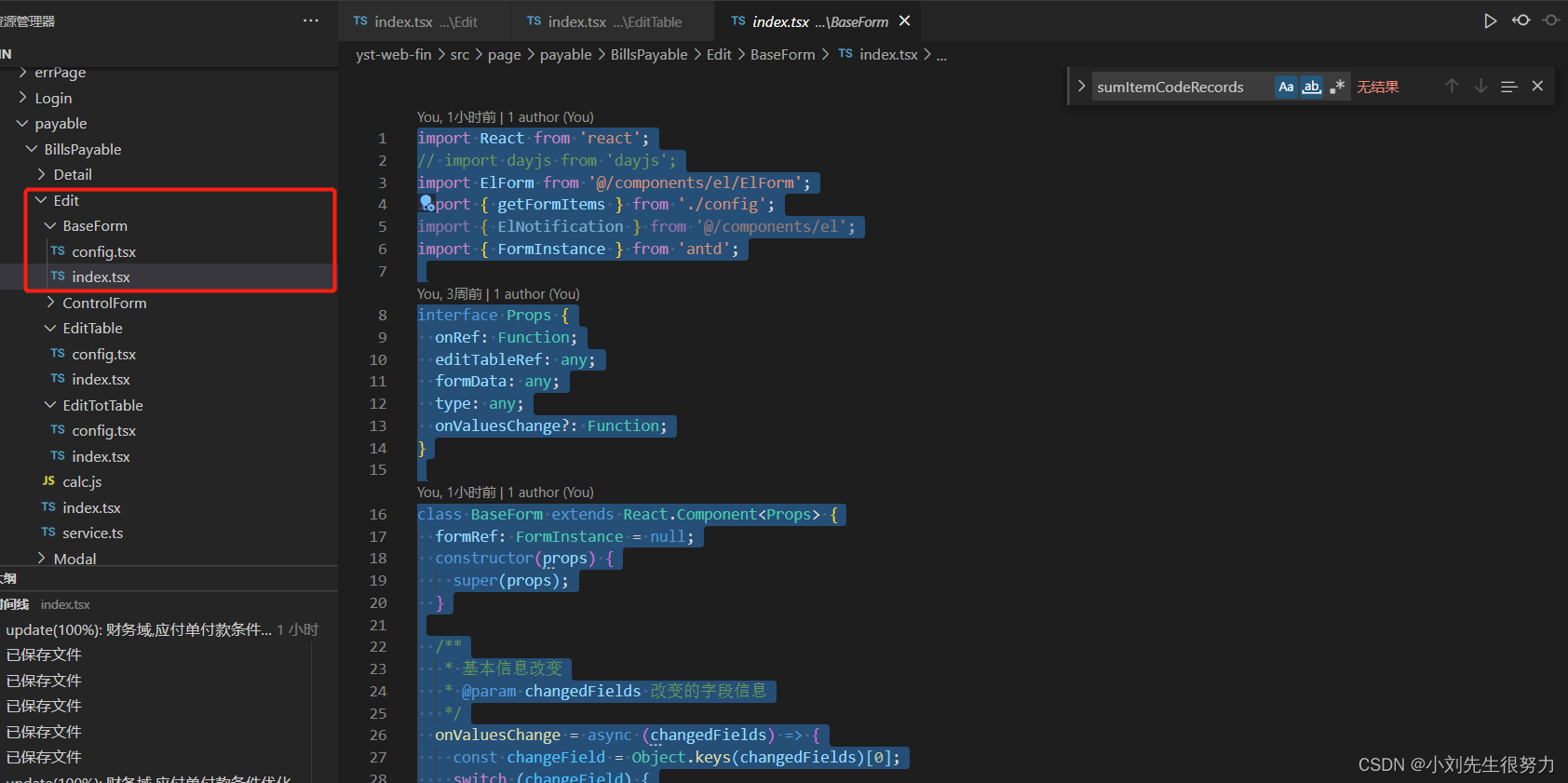Run the current file with play icon

click(1490, 20)
